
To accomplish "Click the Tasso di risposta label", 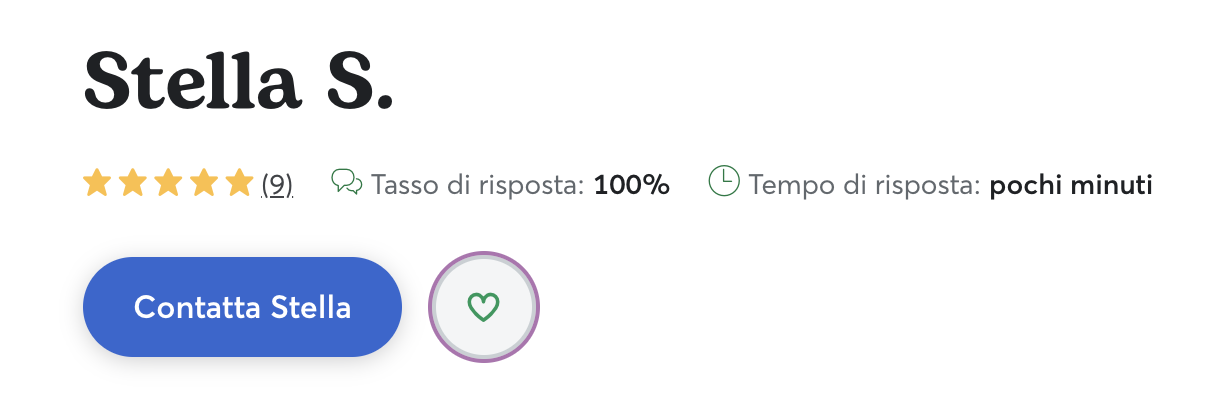I will point(477,185).
